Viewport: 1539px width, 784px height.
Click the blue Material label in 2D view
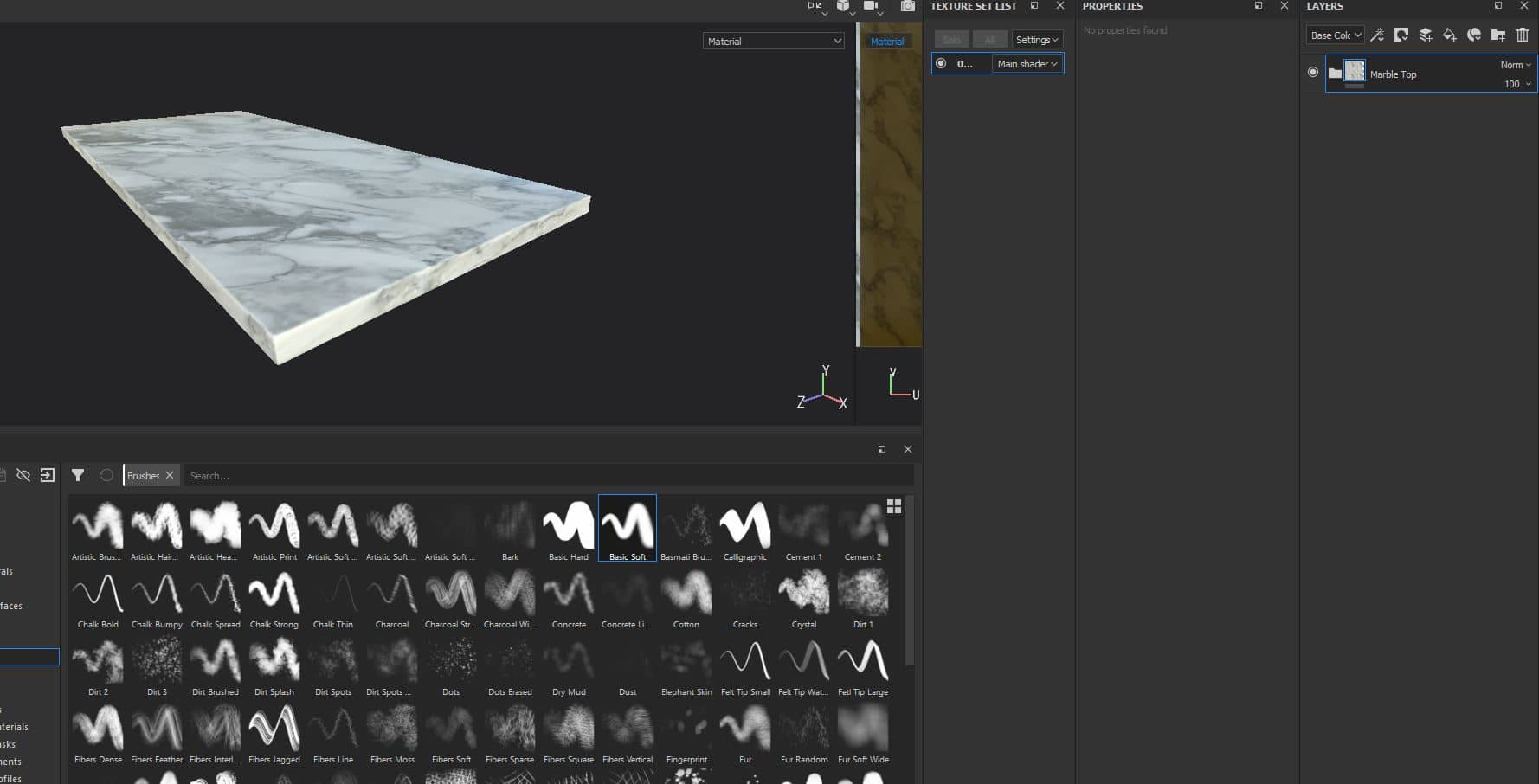pos(887,42)
